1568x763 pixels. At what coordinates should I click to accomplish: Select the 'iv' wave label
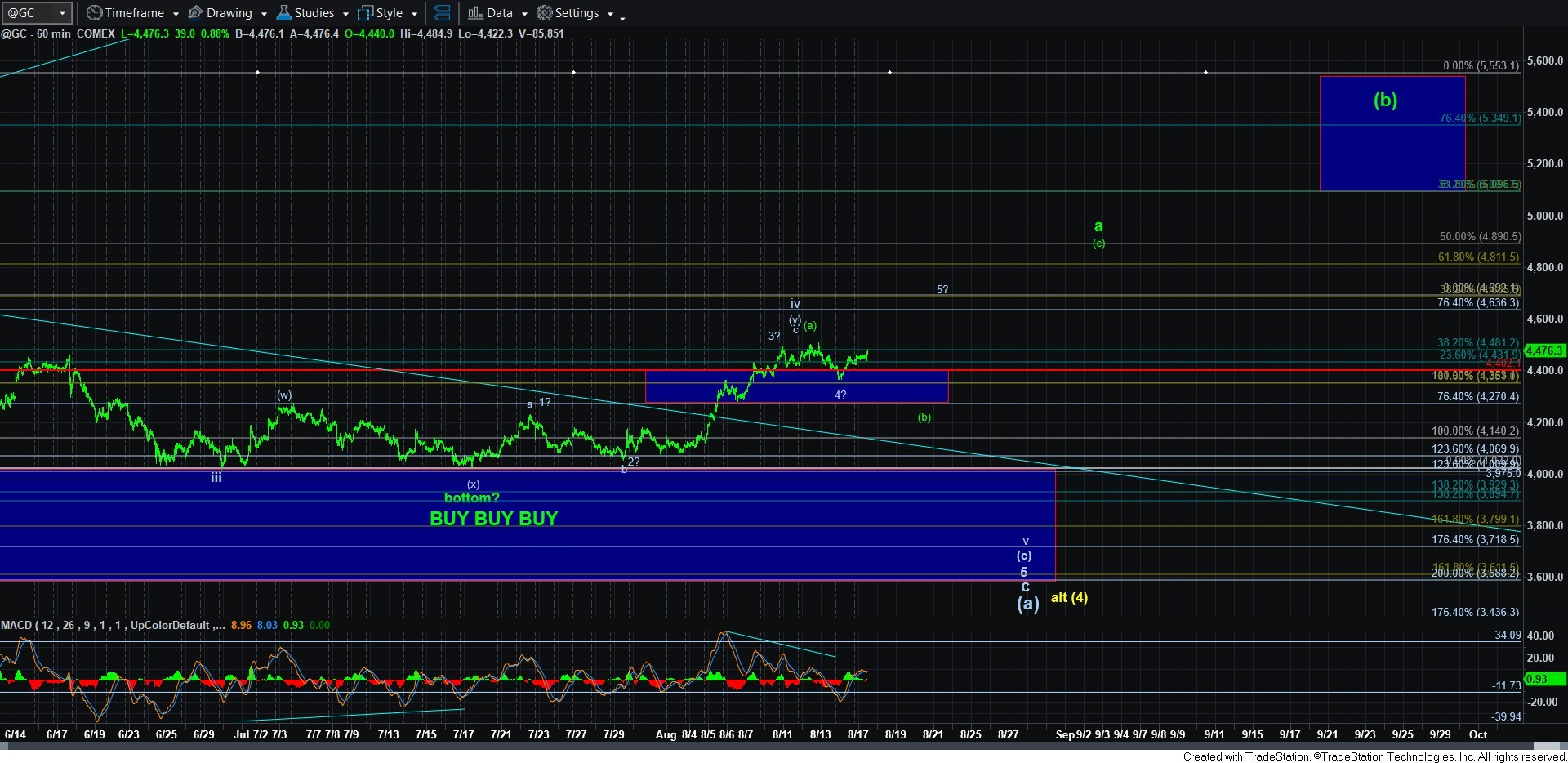795,304
